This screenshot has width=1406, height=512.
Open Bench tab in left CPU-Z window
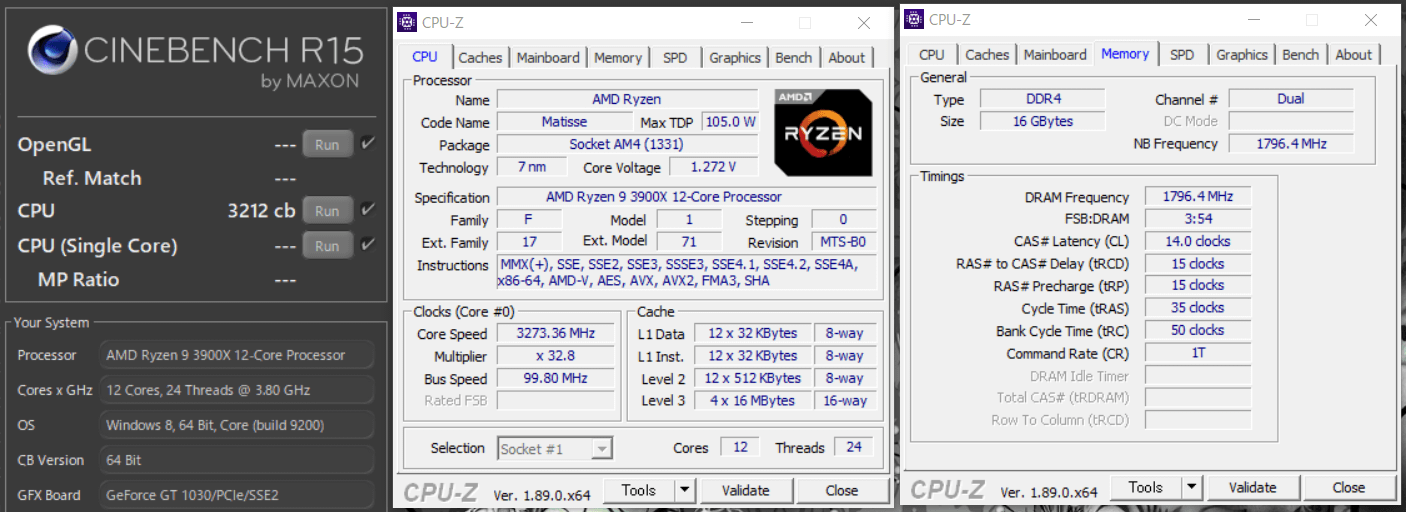[794, 58]
